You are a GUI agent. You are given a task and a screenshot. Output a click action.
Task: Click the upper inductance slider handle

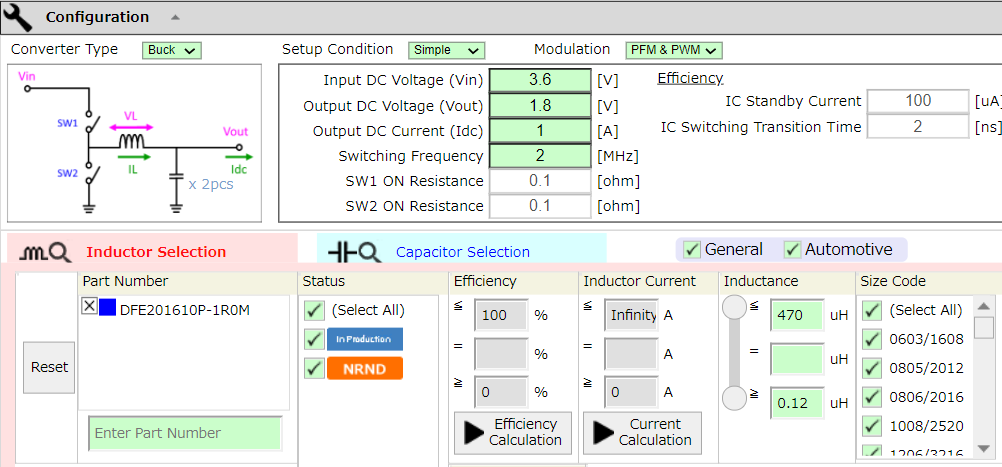(x=735, y=309)
